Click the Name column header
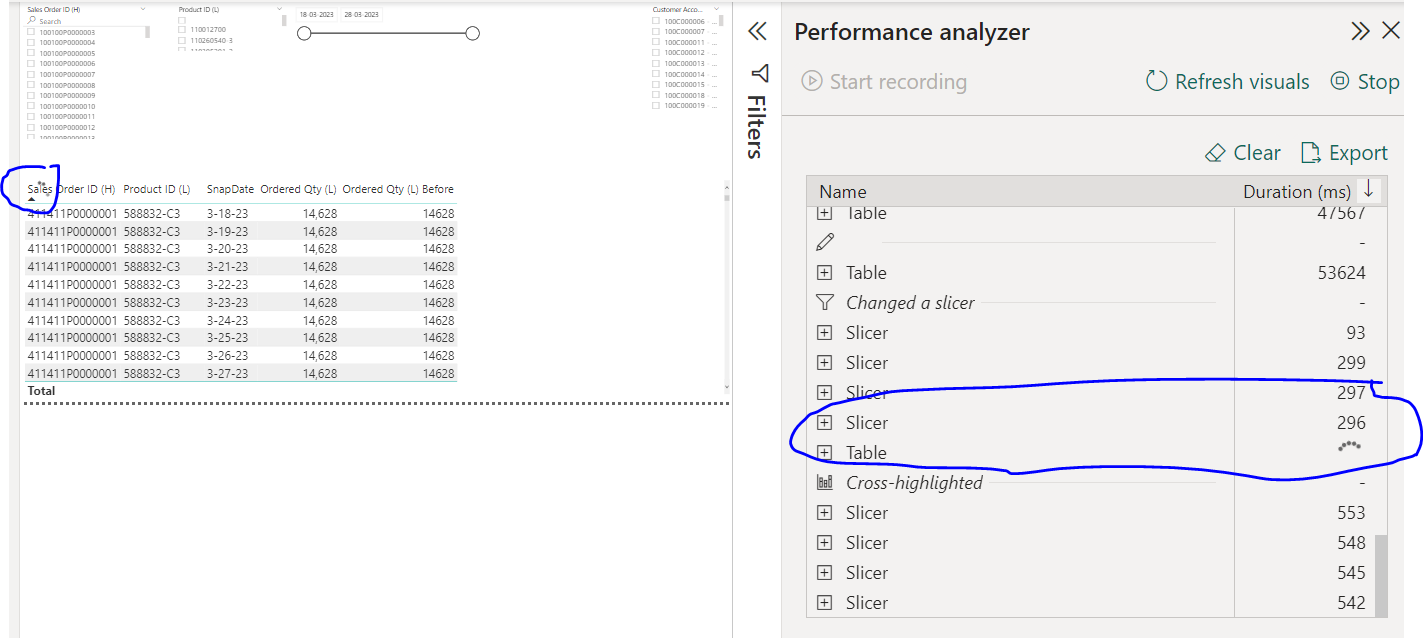Image resolution: width=1423 pixels, height=638 pixels. pyautogui.click(x=843, y=192)
